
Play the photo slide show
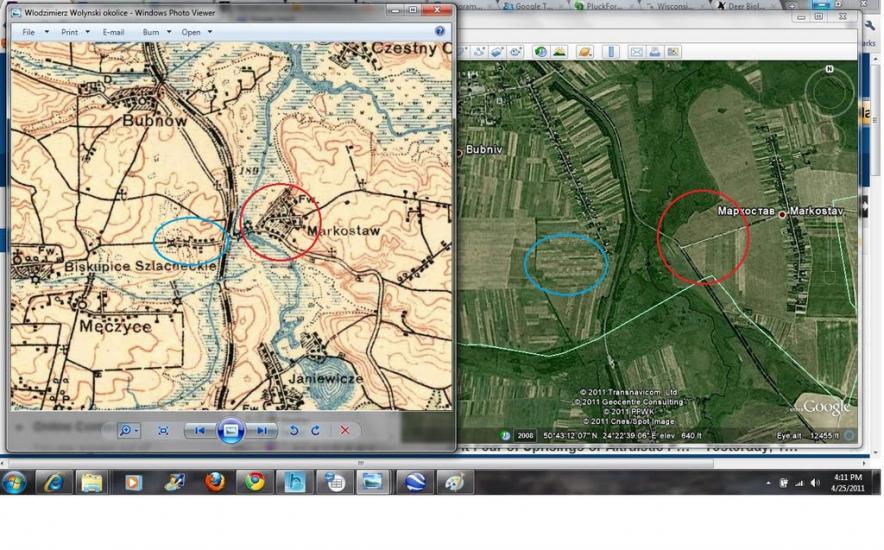pyautogui.click(x=230, y=430)
